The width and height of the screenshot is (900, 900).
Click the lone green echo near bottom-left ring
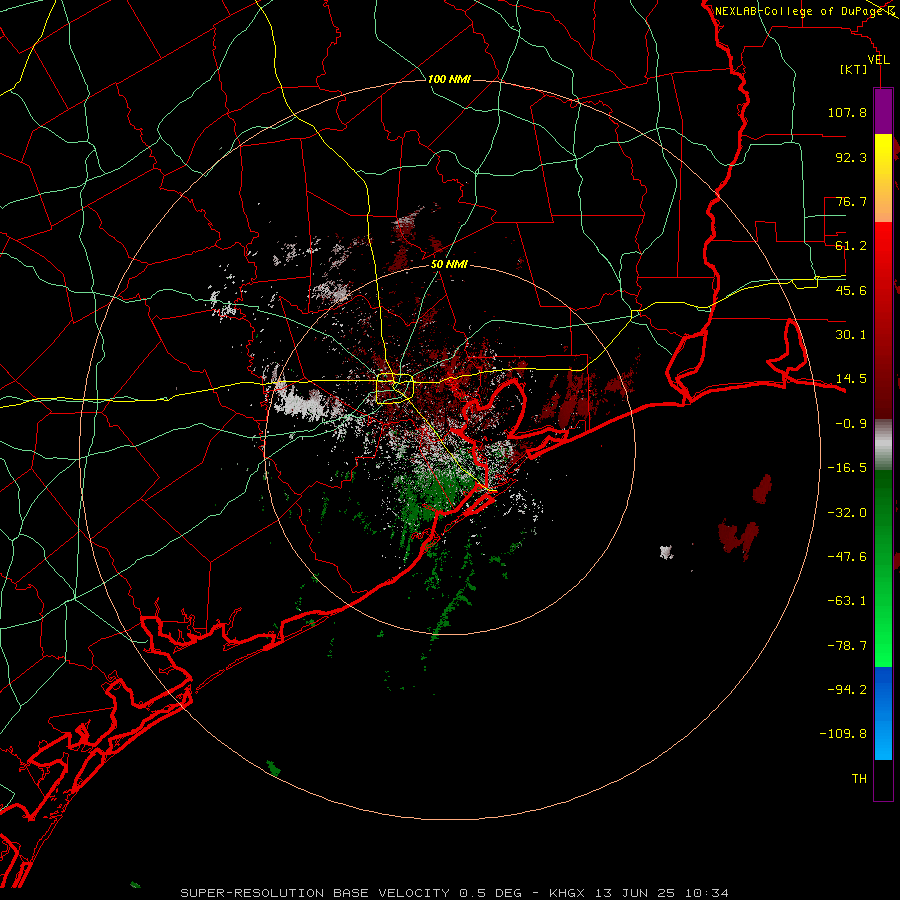click(x=274, y=768)
